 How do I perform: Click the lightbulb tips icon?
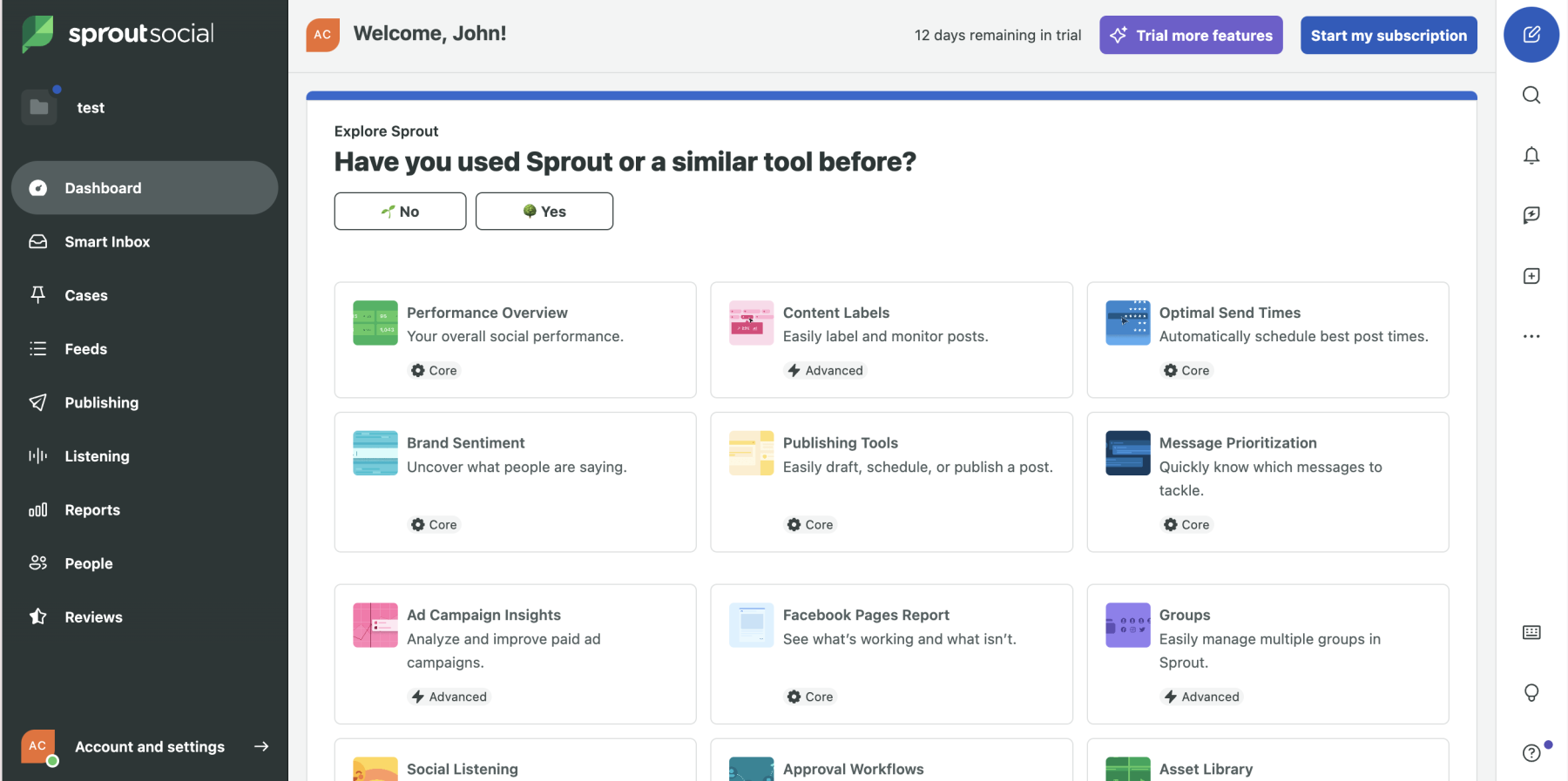point(1531,692)
